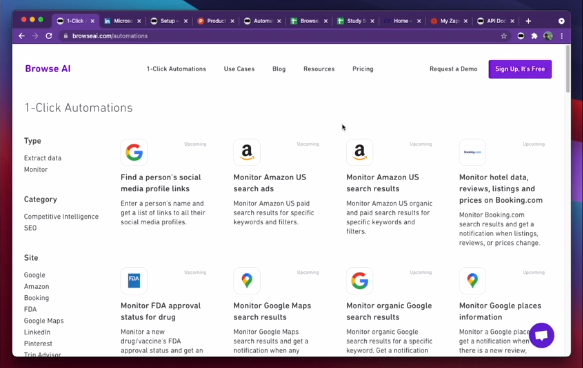583x368 pixels.
Task: Open a new browser tab
Action: point(528,21)
